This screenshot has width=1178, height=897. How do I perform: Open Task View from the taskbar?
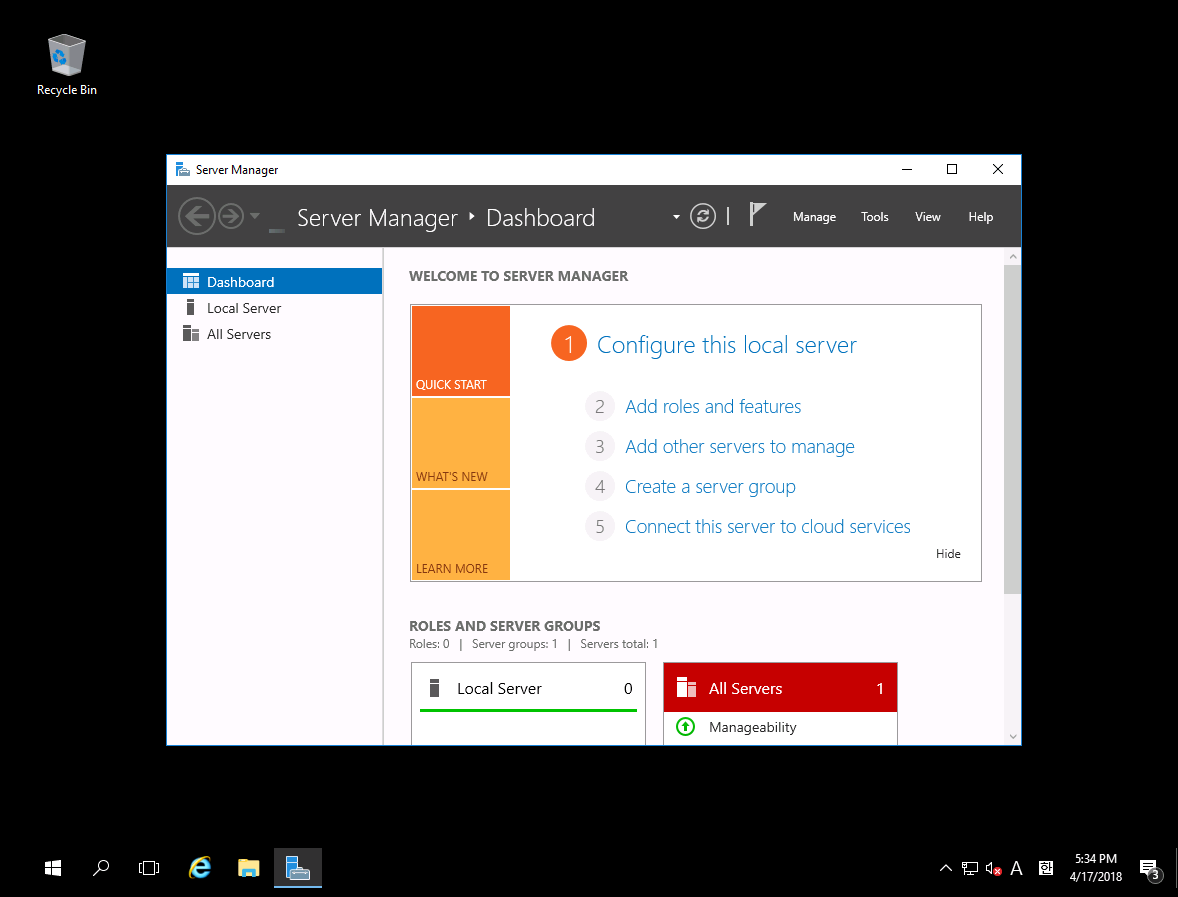tap(149, 868)
